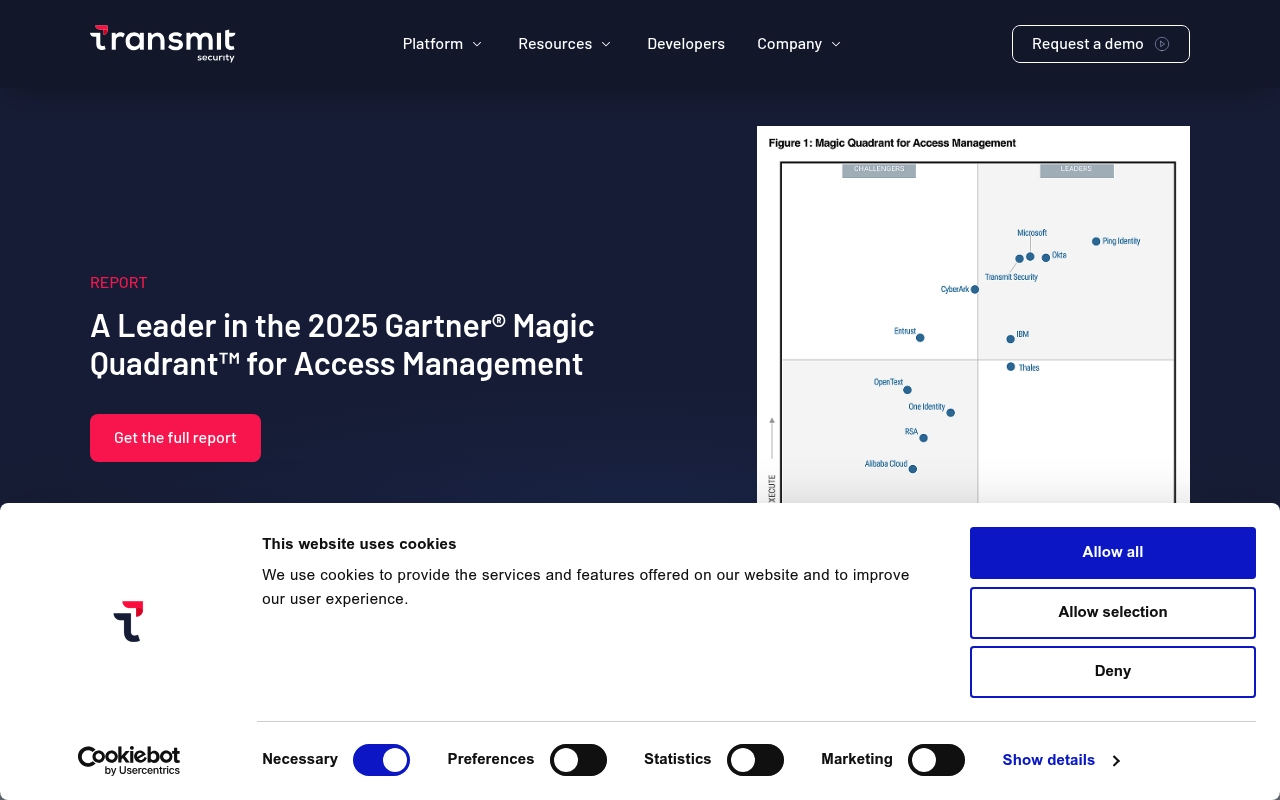Go to the Developers page
1280x800 pixels.
point(686,44)
